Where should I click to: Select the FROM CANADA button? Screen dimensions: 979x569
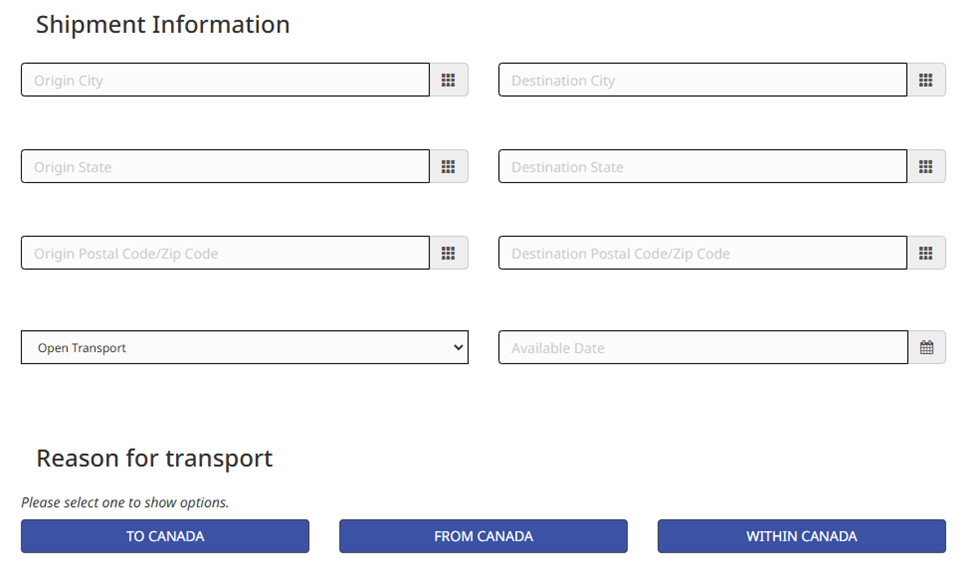point(483,536)
